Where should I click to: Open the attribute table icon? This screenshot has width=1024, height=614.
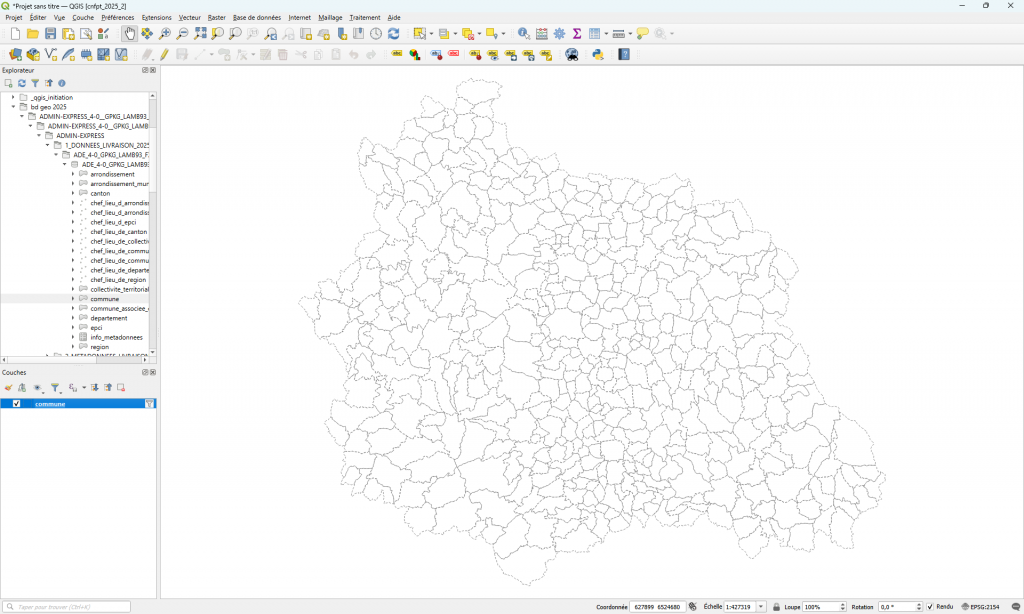pos(595,34)
